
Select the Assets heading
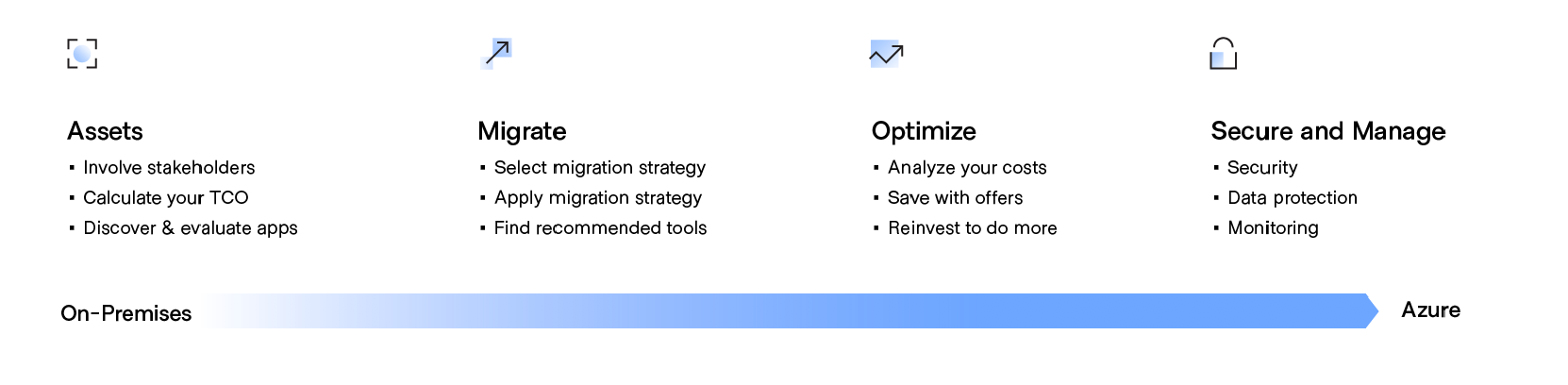[x=105, y=131]
